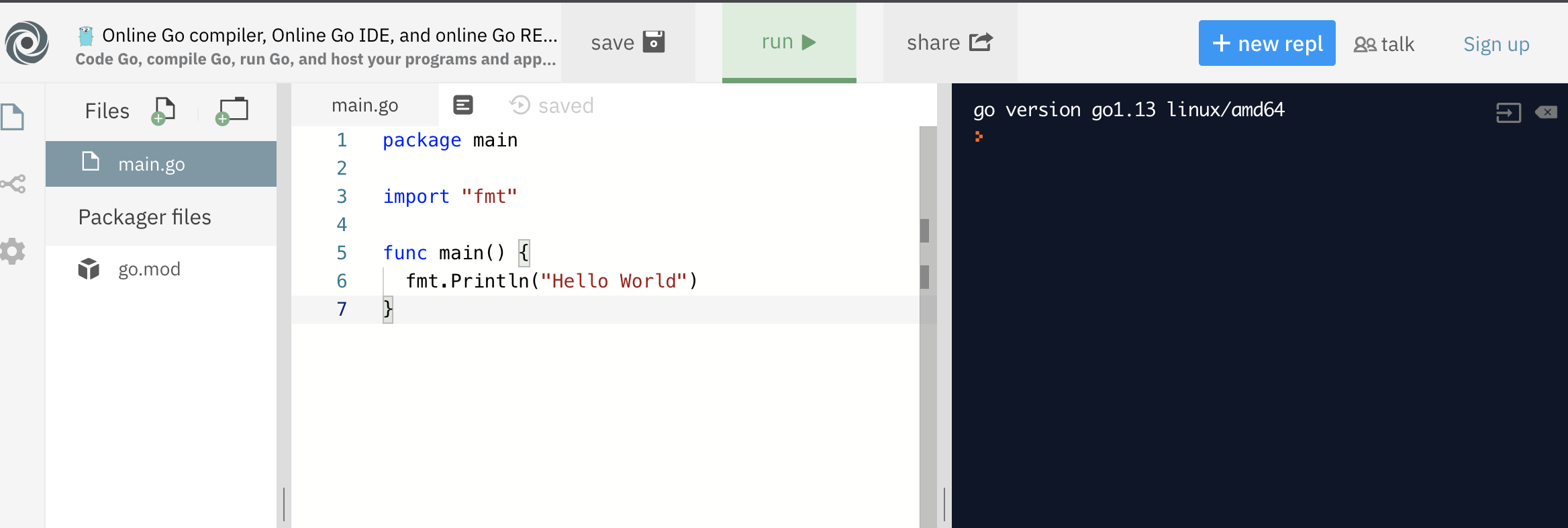Clear the console with the backspace icon

(1546, 112)
